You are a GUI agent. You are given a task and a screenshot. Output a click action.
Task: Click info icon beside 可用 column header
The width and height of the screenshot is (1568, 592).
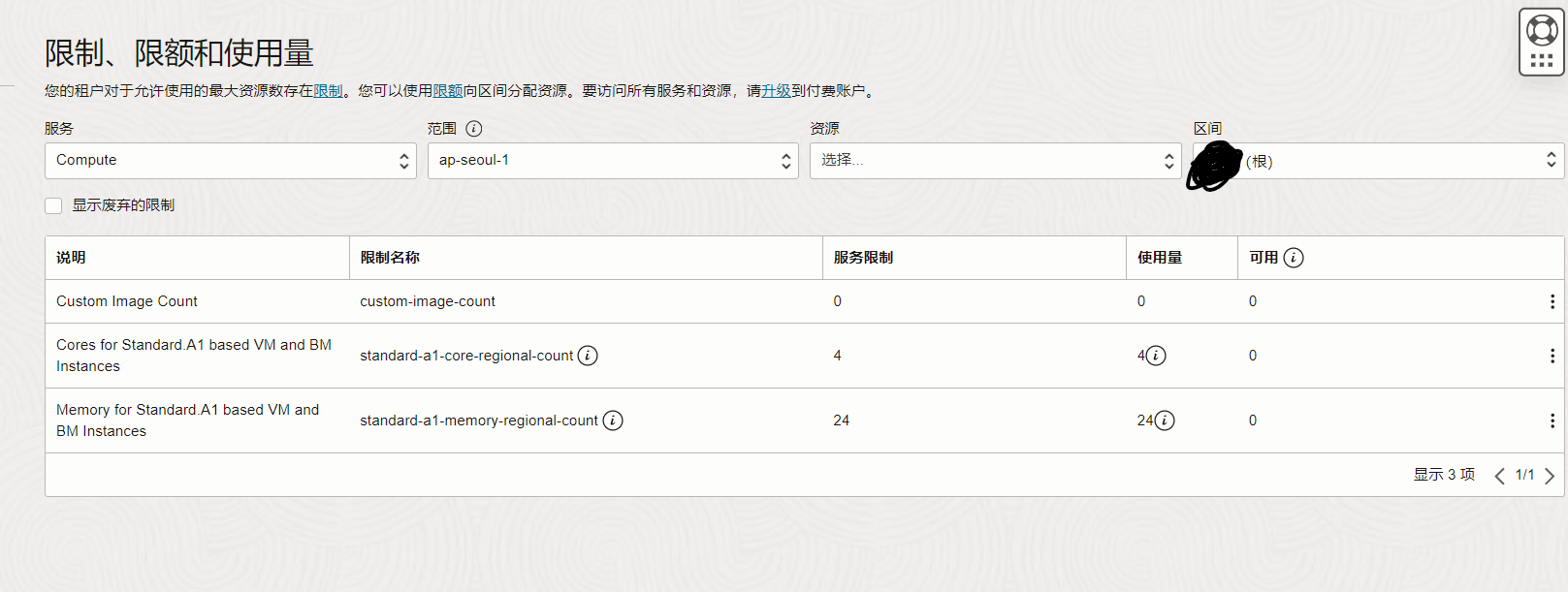coord(1293,258)
